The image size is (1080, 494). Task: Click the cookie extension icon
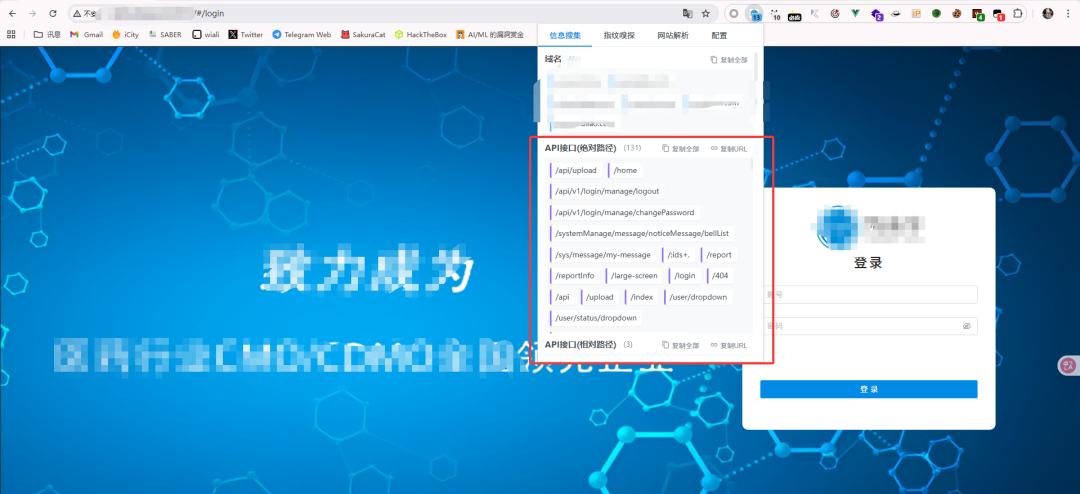tap(957, 13)
